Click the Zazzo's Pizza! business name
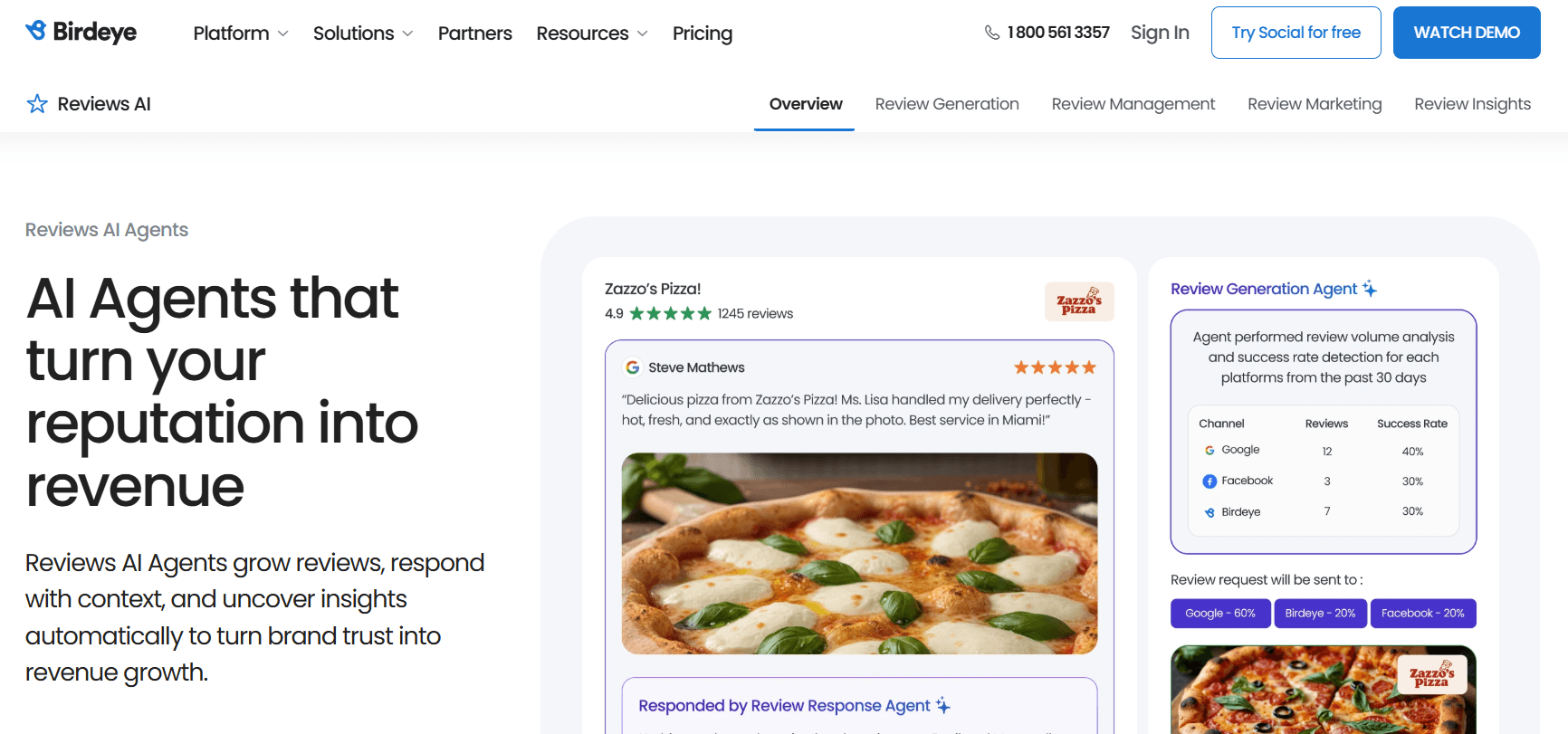 pyautogui.click(x=653, y=289)
